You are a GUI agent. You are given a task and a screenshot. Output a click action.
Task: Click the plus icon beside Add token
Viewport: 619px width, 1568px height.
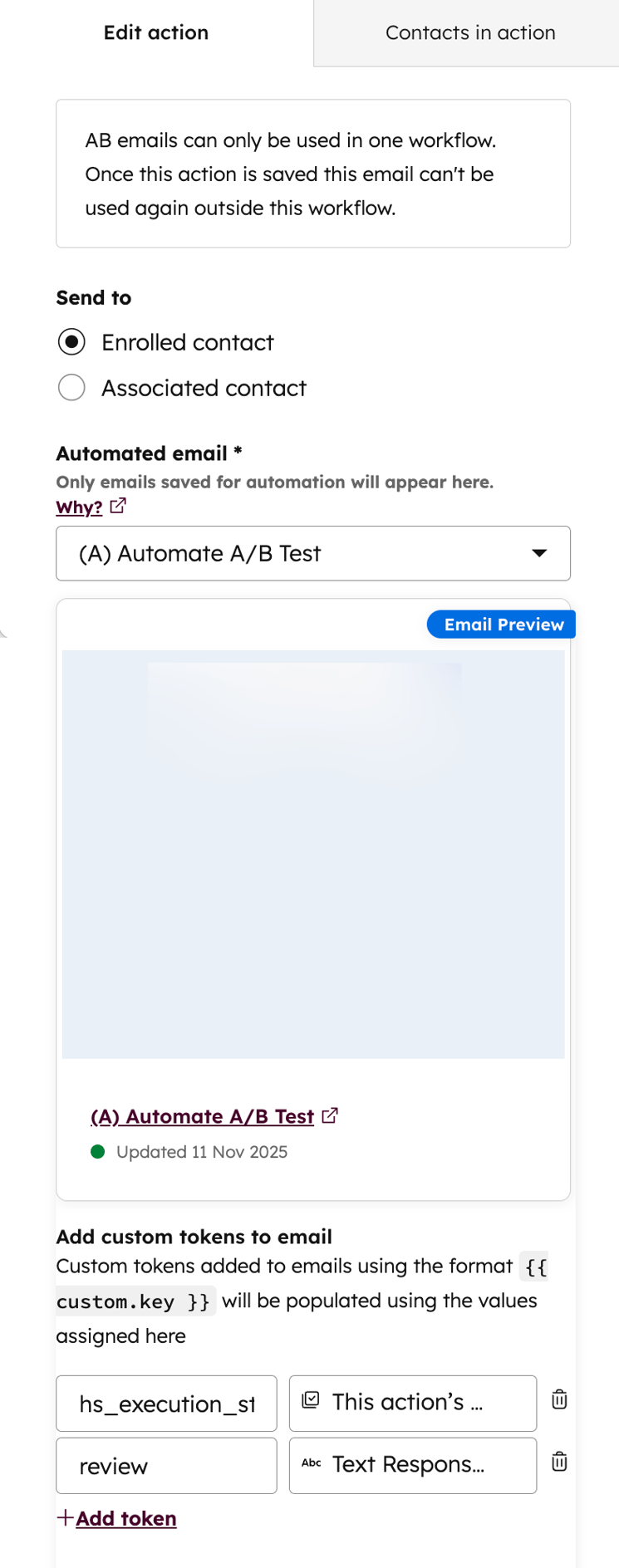point(65,1517)
